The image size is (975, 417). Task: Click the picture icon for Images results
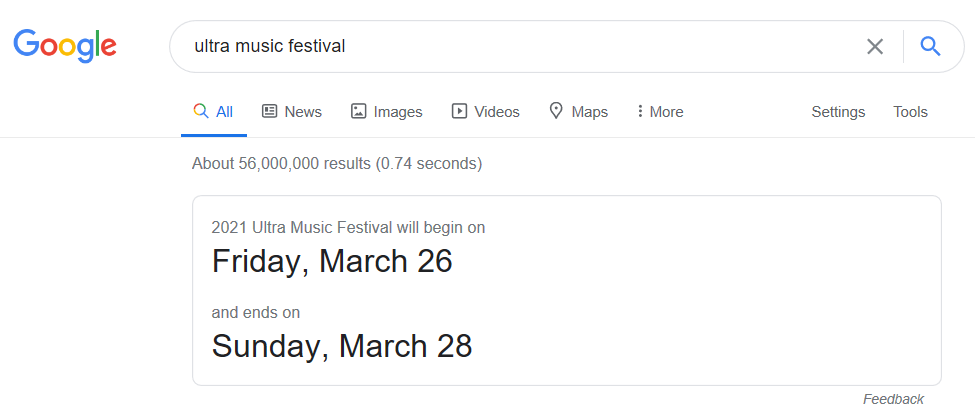pyautogui.click(x=358, y=111)
